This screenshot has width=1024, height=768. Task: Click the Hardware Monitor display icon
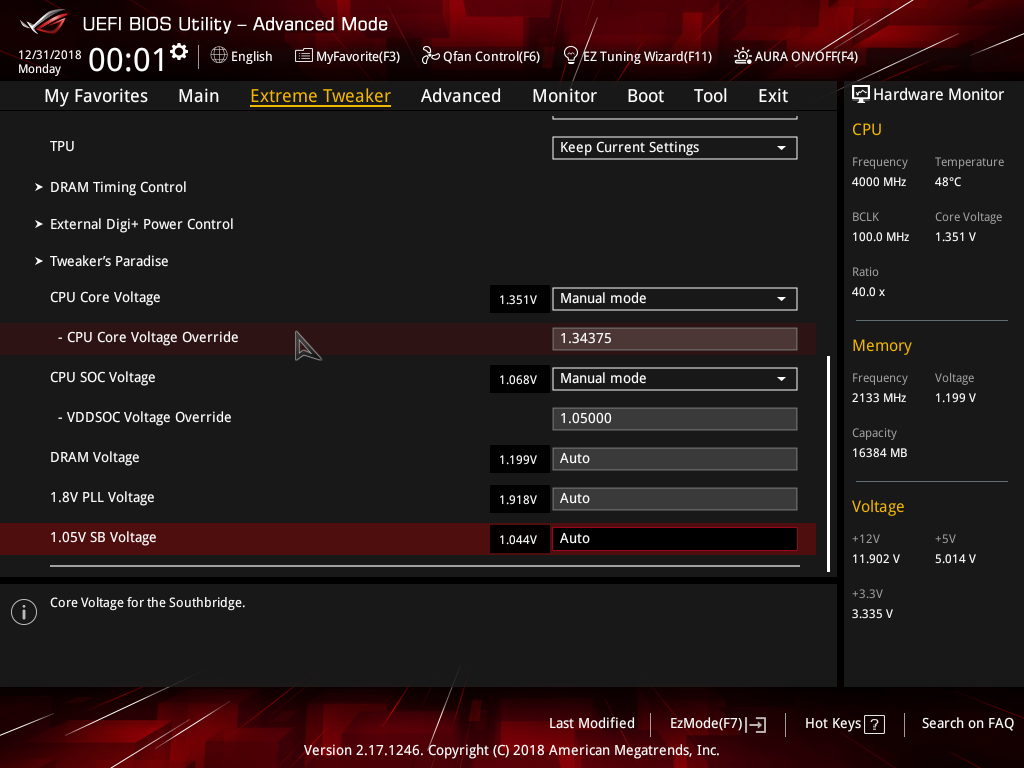861,95
